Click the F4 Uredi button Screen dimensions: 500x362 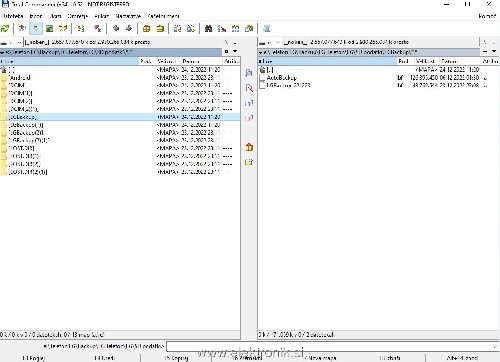(105, 358)
